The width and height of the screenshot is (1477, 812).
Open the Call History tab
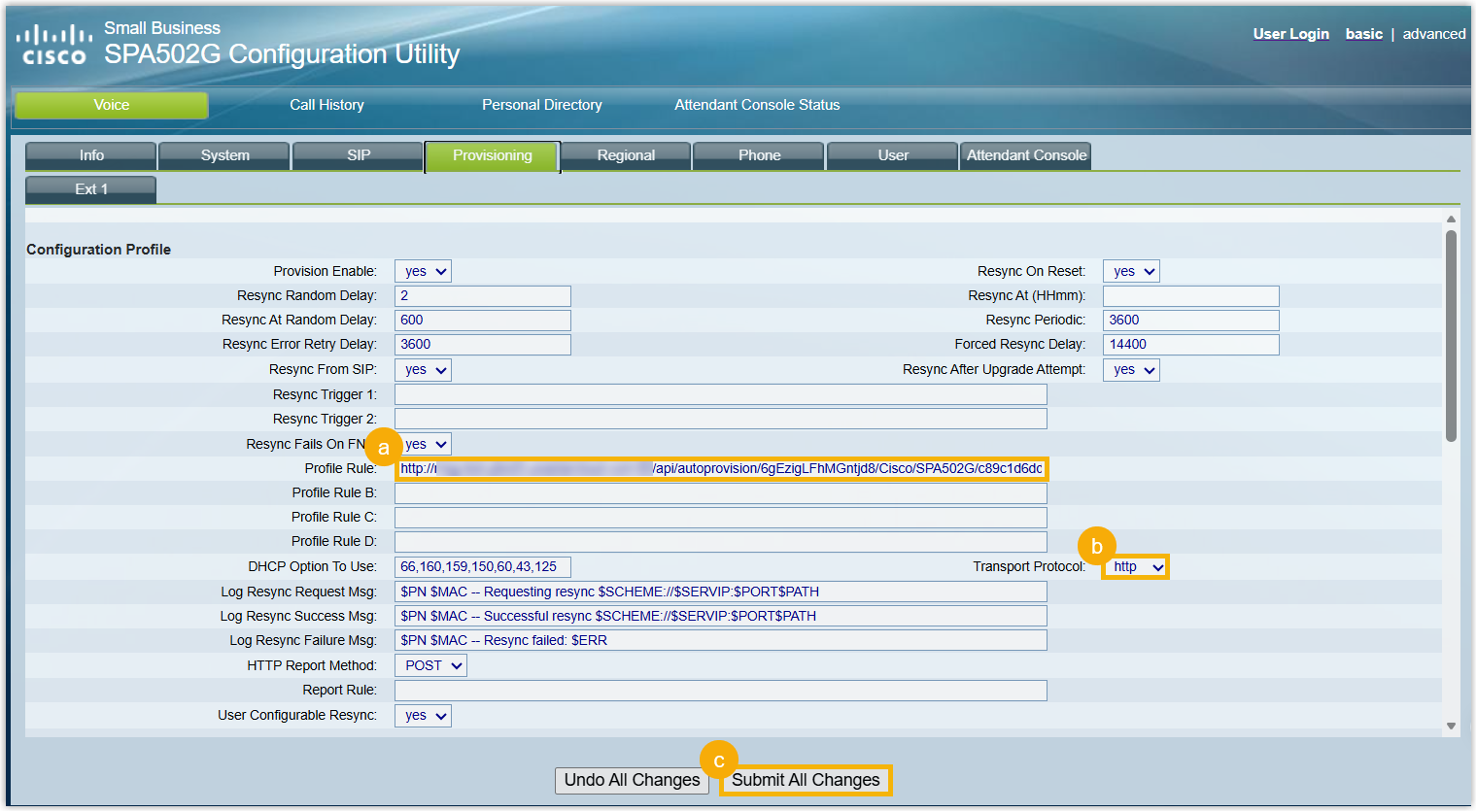pos(326,105)
